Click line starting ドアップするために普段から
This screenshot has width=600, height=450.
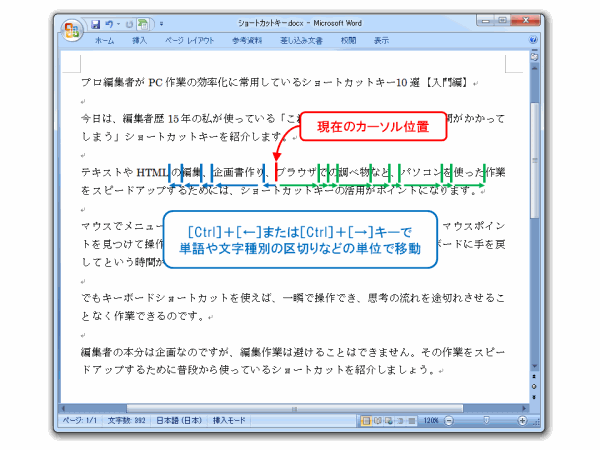(259, 370)
